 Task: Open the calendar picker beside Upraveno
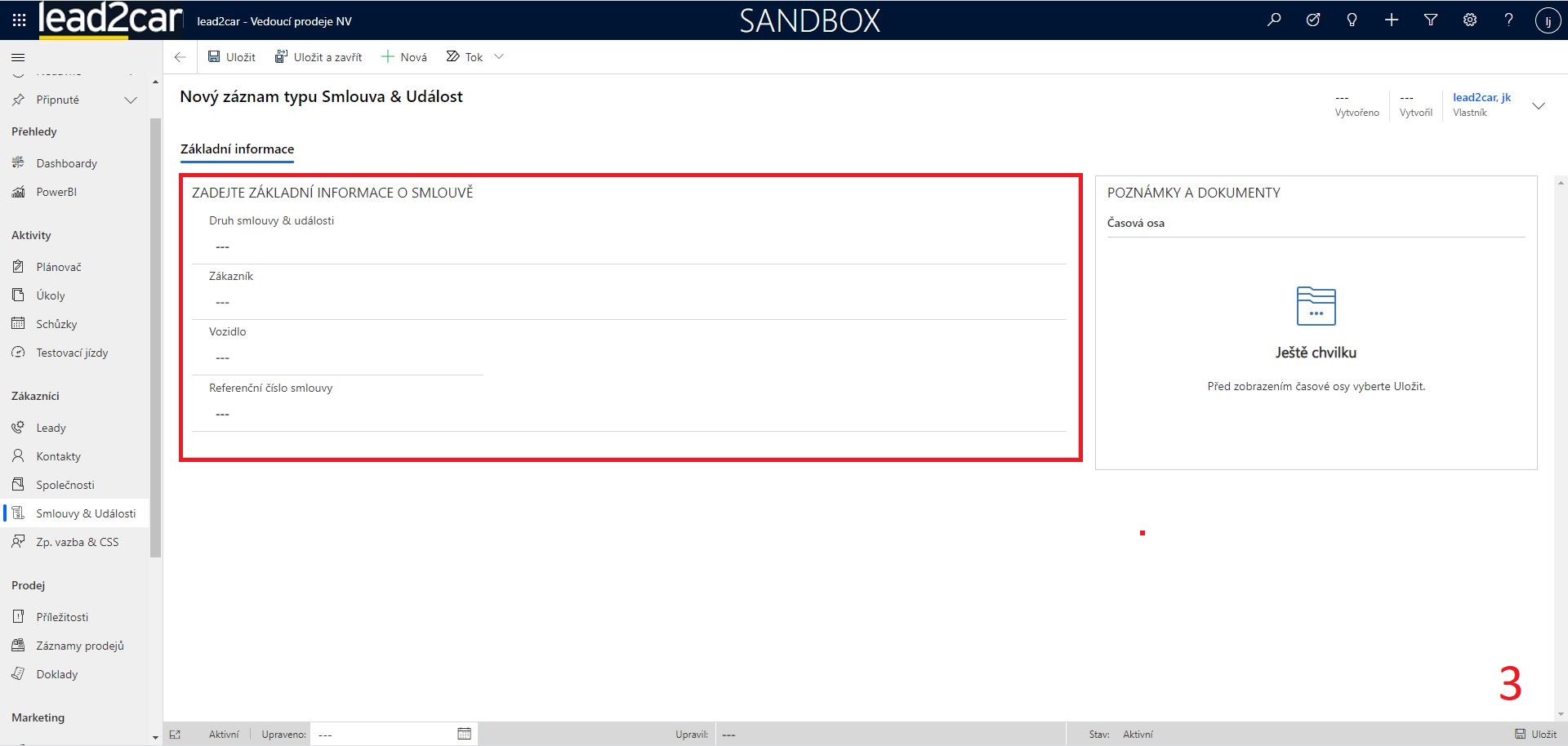(464, 734)
